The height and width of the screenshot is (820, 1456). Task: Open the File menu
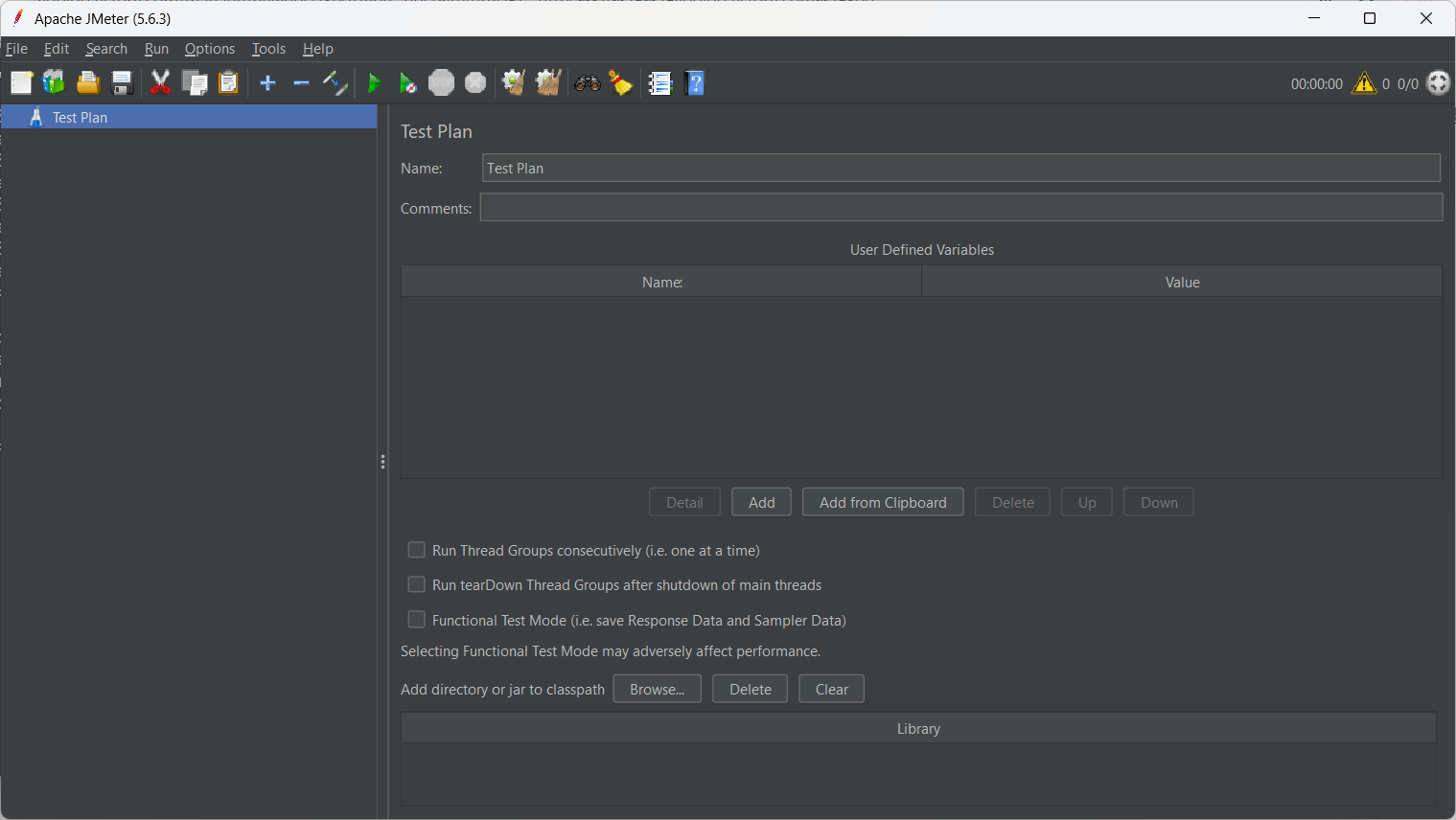16,49
